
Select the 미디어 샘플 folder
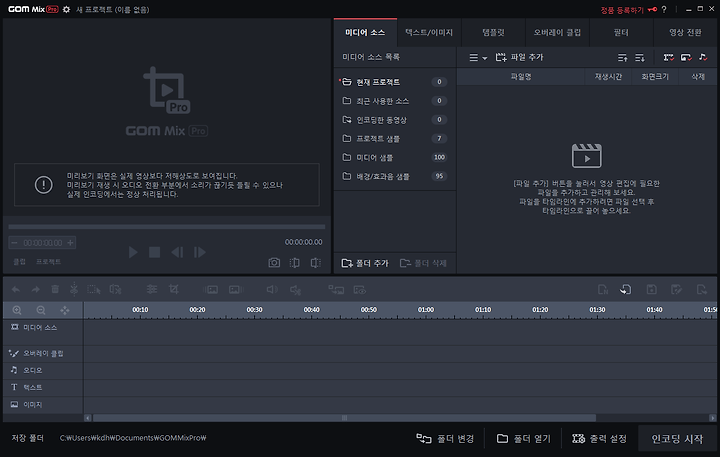(x=394, y=158)
